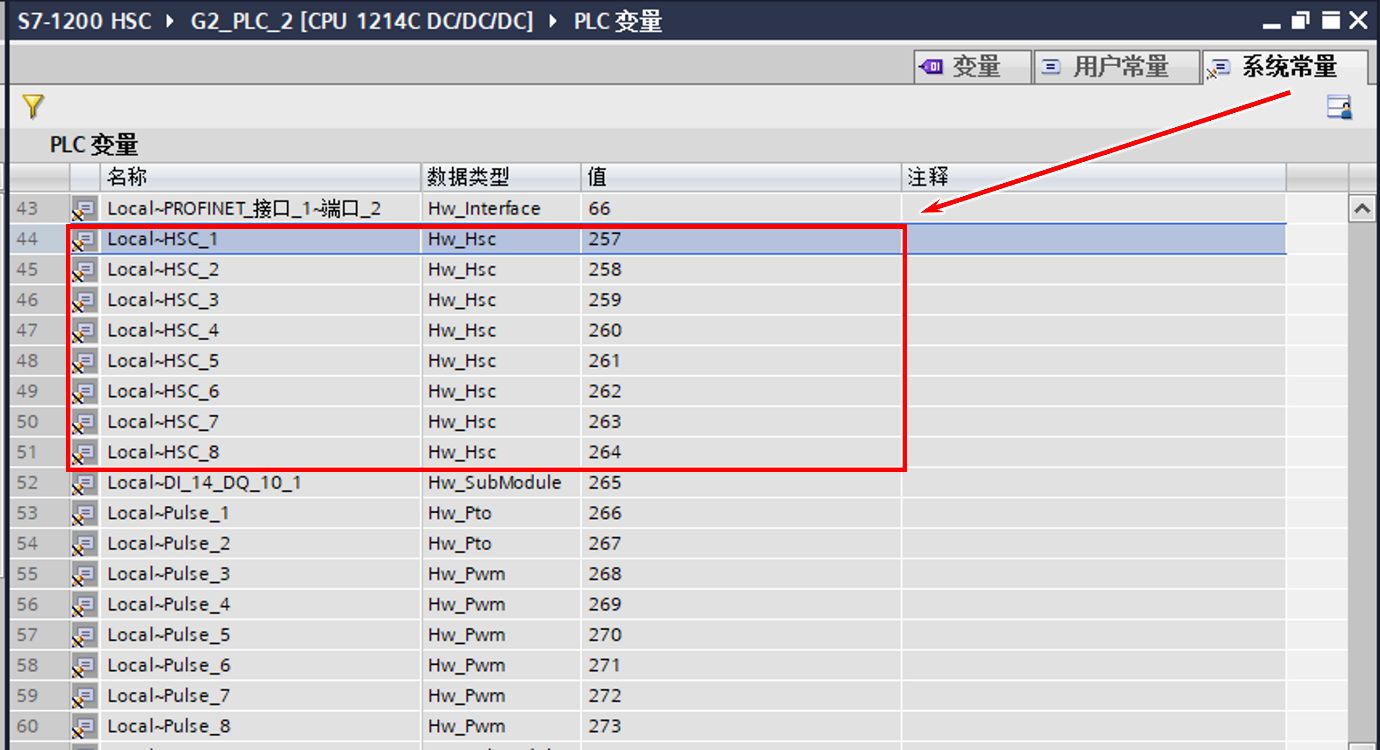This screenshot has height=750, width=1380.
Task: Click the constant icon beside Local~HSC_1
Action: coord(84,240)
